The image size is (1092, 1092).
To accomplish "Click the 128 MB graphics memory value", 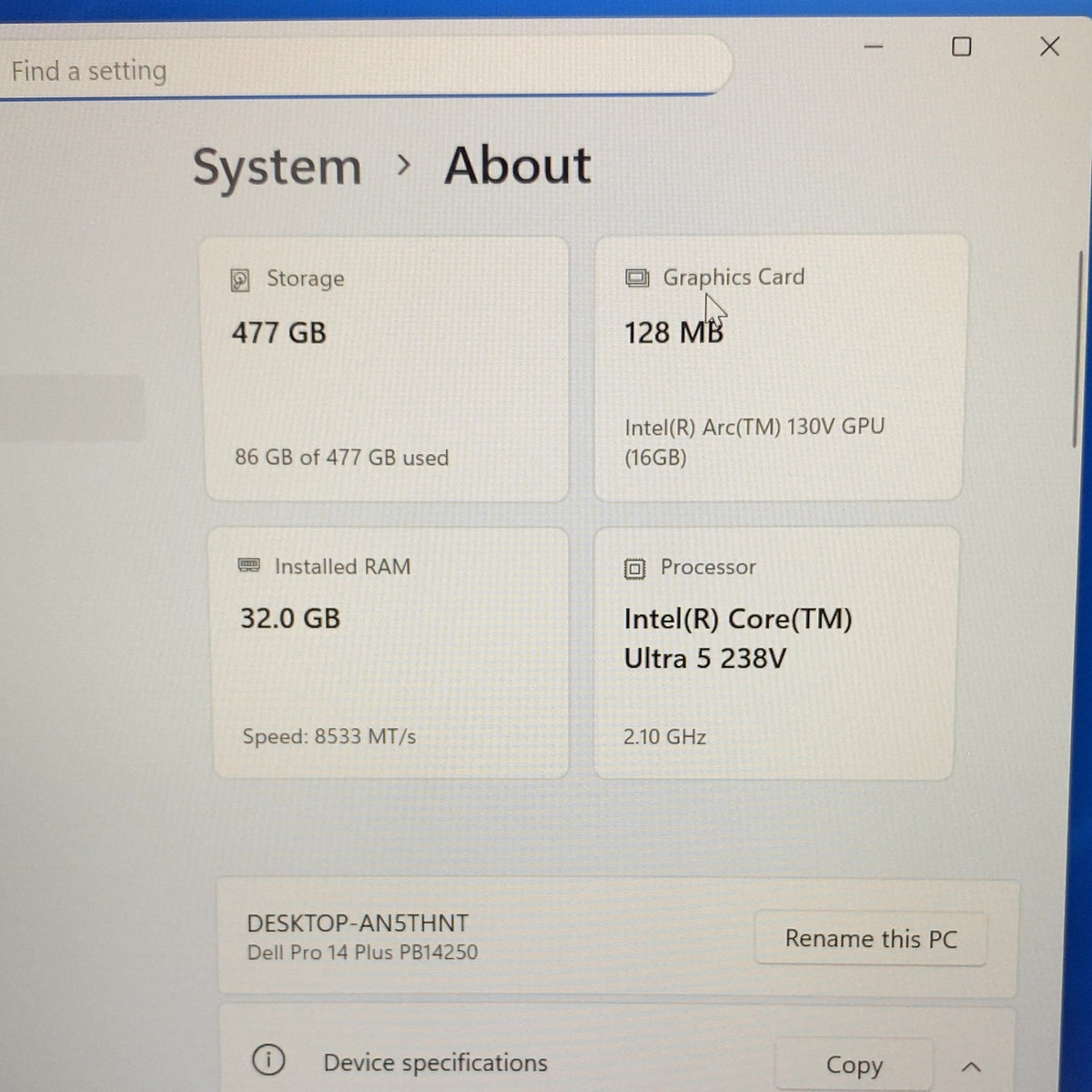I will click(x=673, y=333).
